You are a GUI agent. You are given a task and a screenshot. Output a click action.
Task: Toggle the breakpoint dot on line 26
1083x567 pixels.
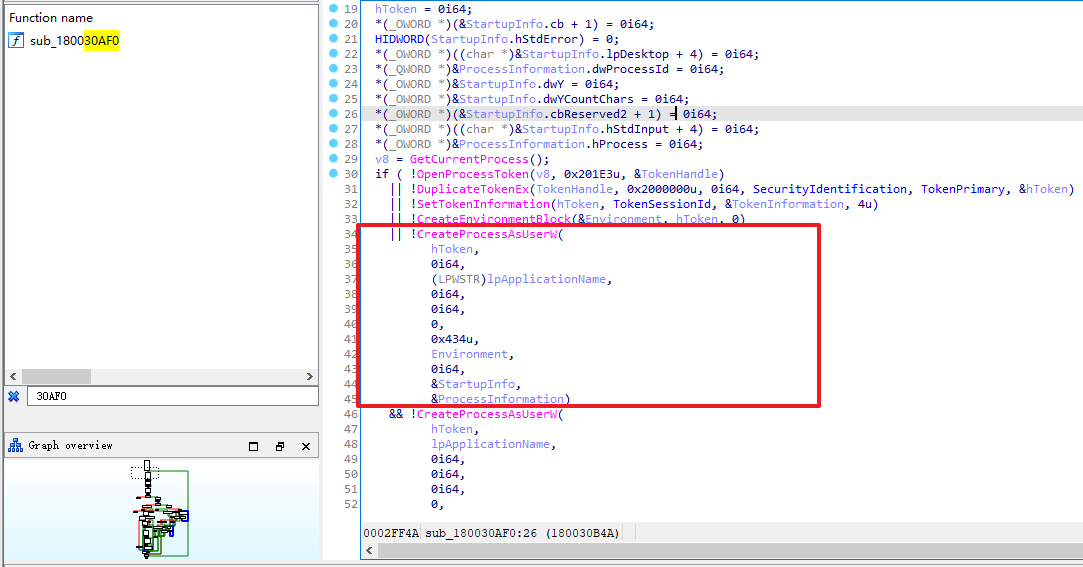(x=334, y=113)
